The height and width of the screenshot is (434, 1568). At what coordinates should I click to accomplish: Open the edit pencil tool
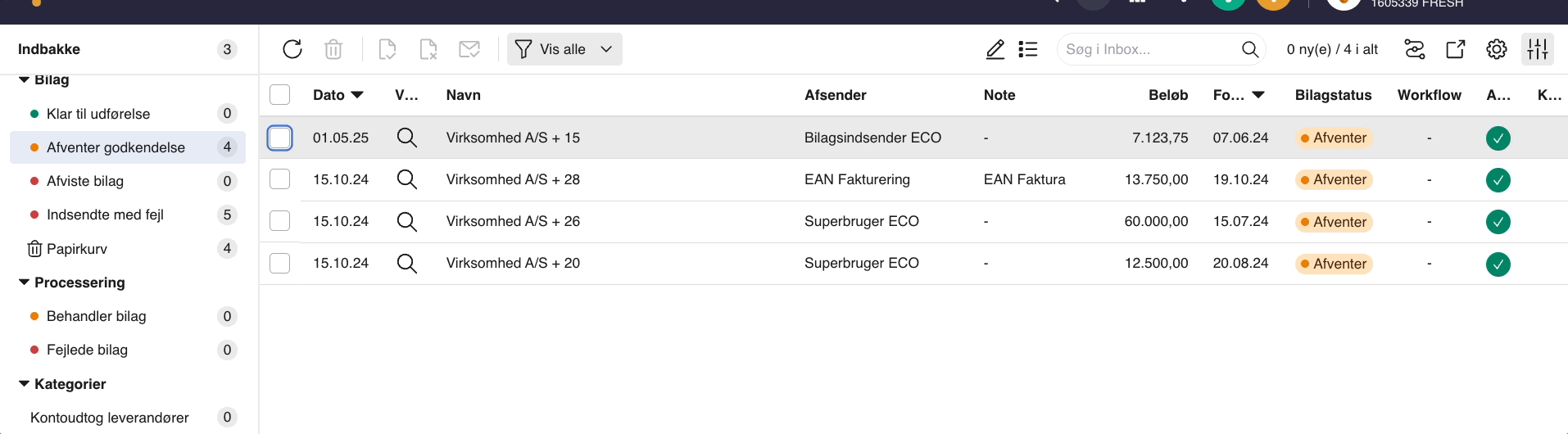coord(995,49)
